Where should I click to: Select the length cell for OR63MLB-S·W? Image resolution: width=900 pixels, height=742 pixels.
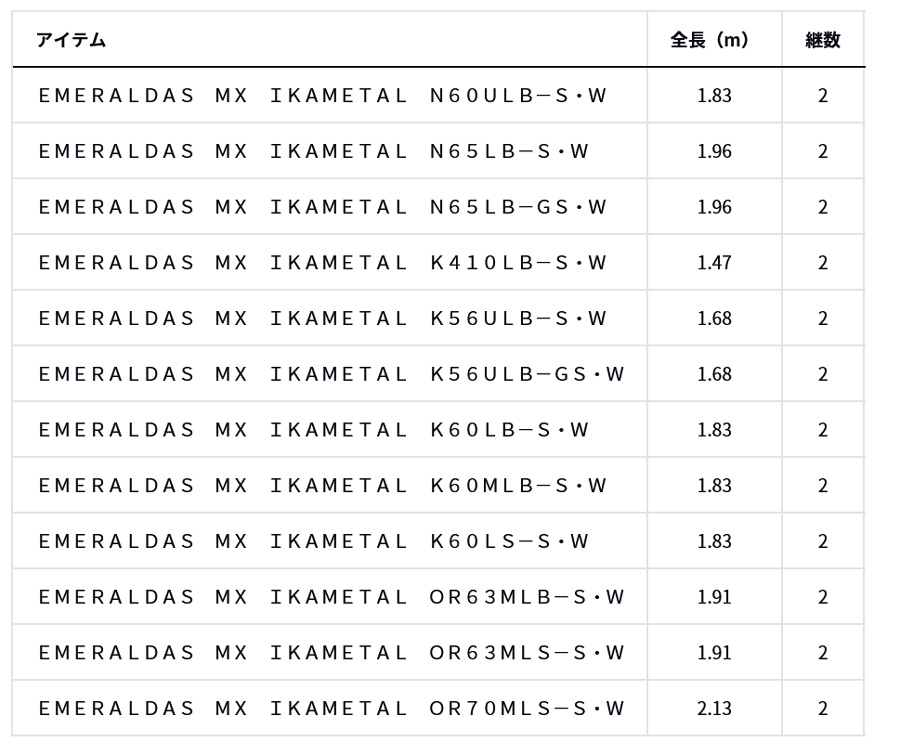(x=714, y=598)
